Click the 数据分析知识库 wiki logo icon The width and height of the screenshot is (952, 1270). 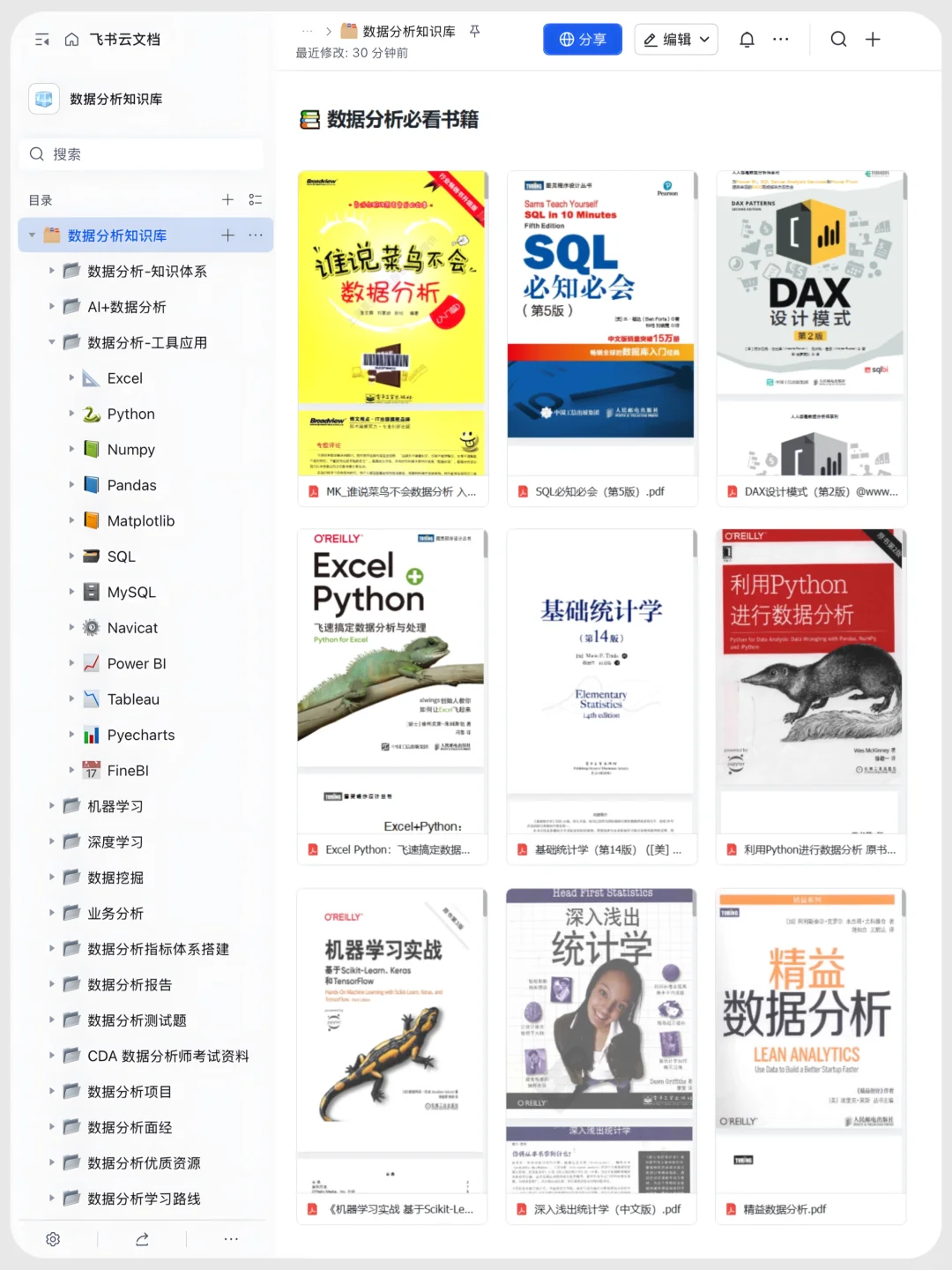(x=44, y=99)
